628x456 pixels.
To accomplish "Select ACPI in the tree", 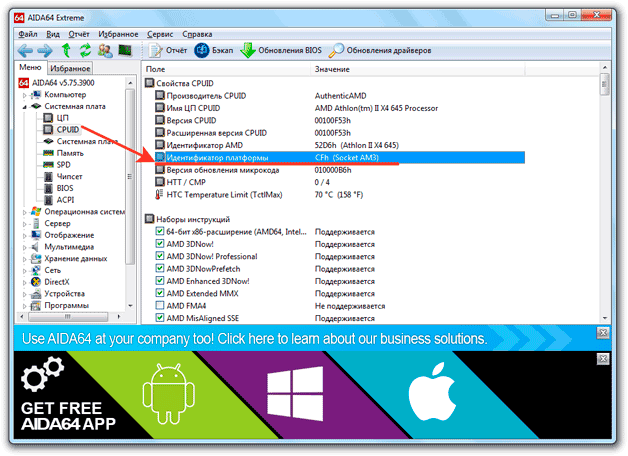I will click(x=59, y=200).
